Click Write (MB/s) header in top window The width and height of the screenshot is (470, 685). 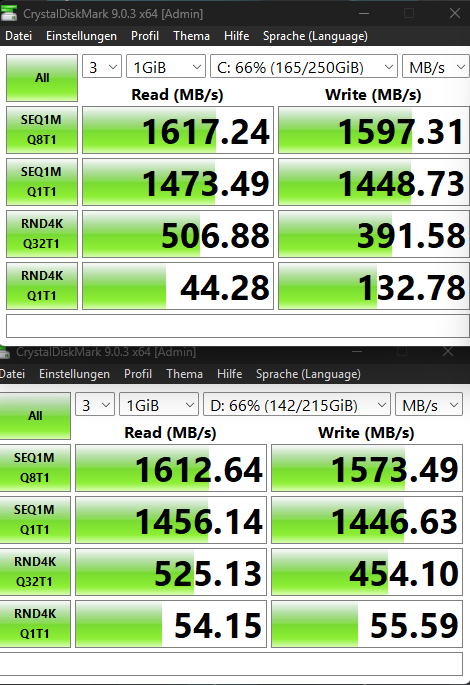373,95
